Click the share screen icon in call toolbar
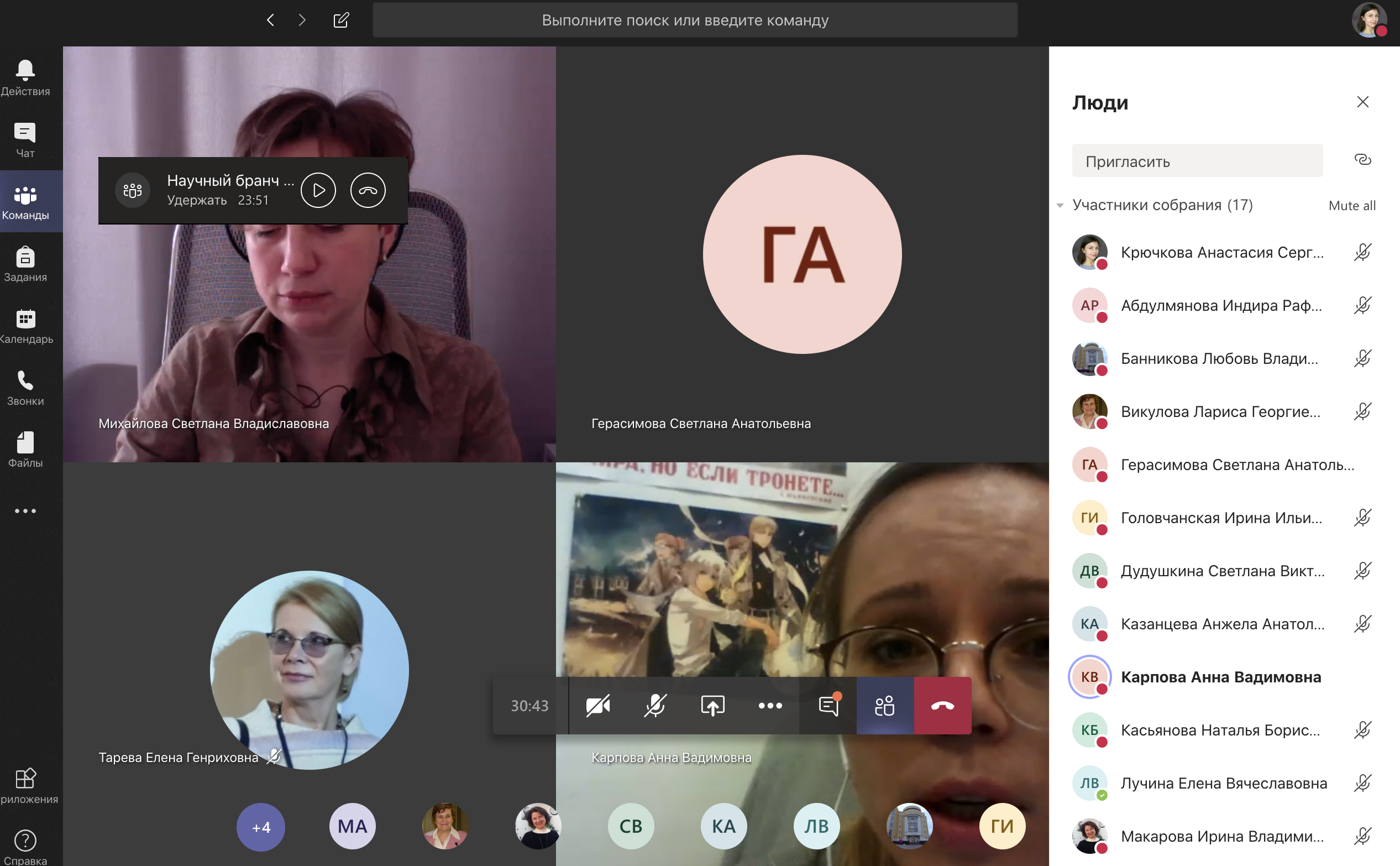 point(712,706)
